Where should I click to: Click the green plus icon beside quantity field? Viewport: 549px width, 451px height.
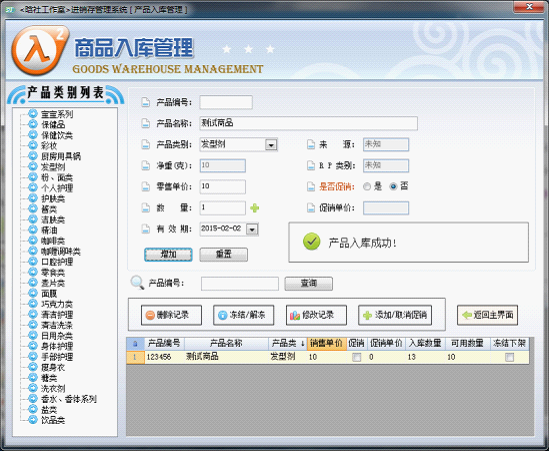click(x=255, y=208)
